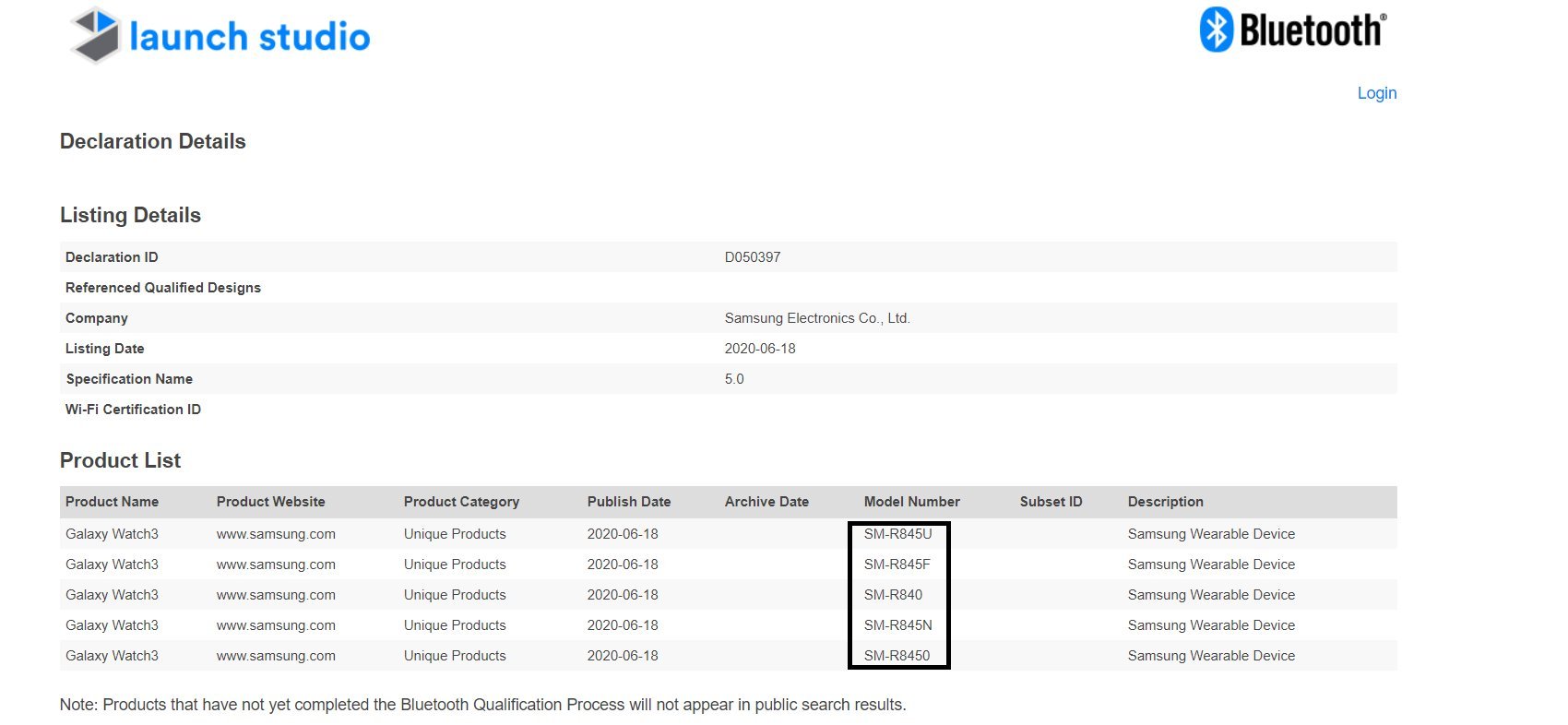This screenshot has width=1568, height=725.
Task: Click the Samsung Electronics Co., Ltd. company value
Action: click(816, 318)
